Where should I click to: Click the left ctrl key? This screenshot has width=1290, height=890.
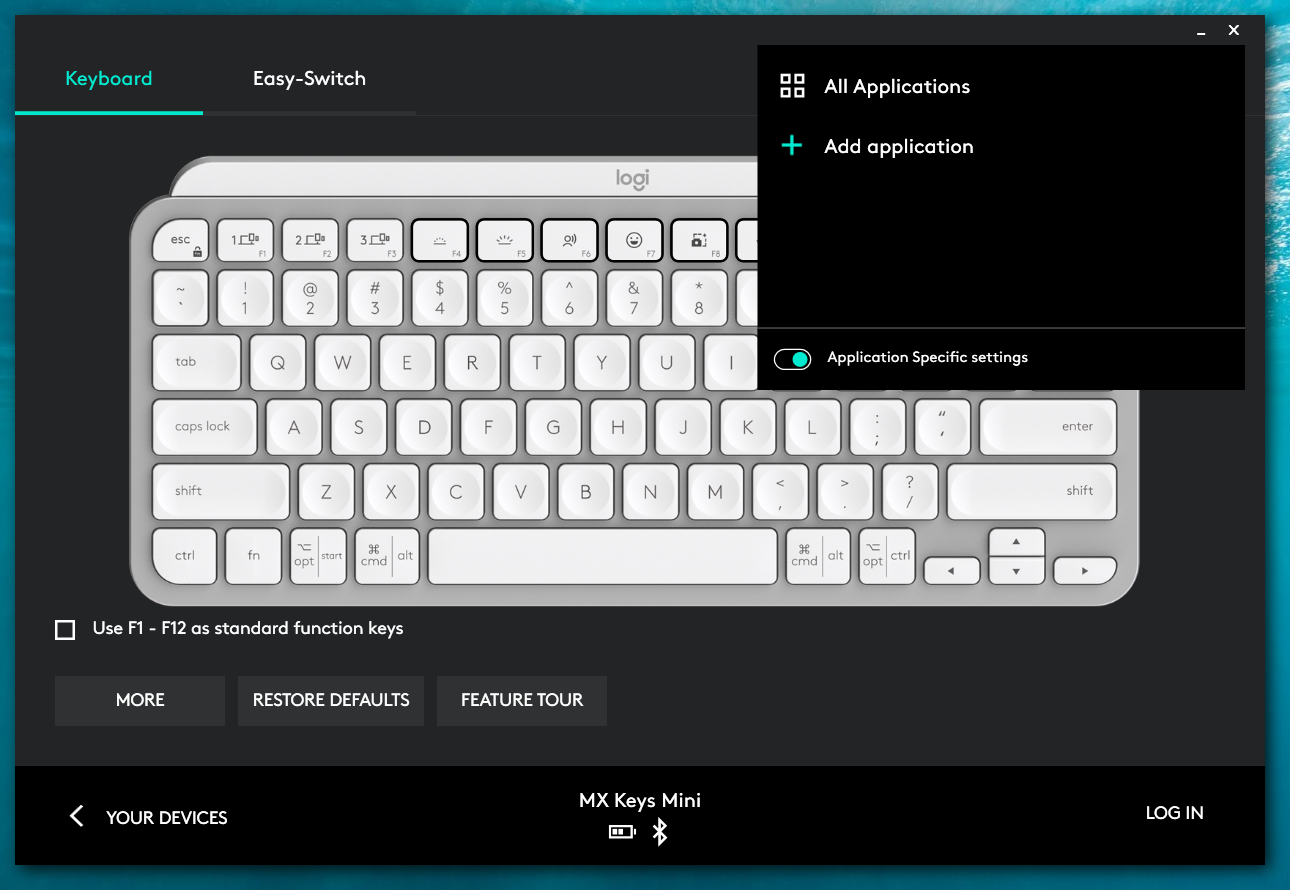click(x=185, y=556)
